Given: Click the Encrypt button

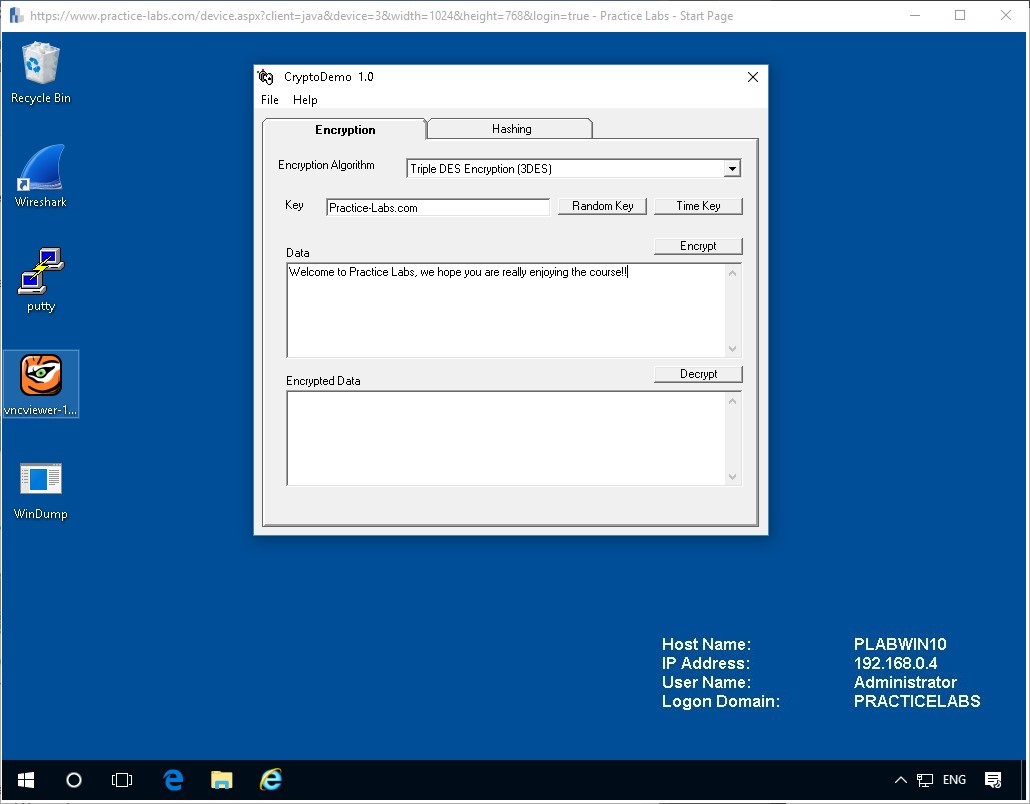Looking at the screenshot, I should (x=698, y=245).
